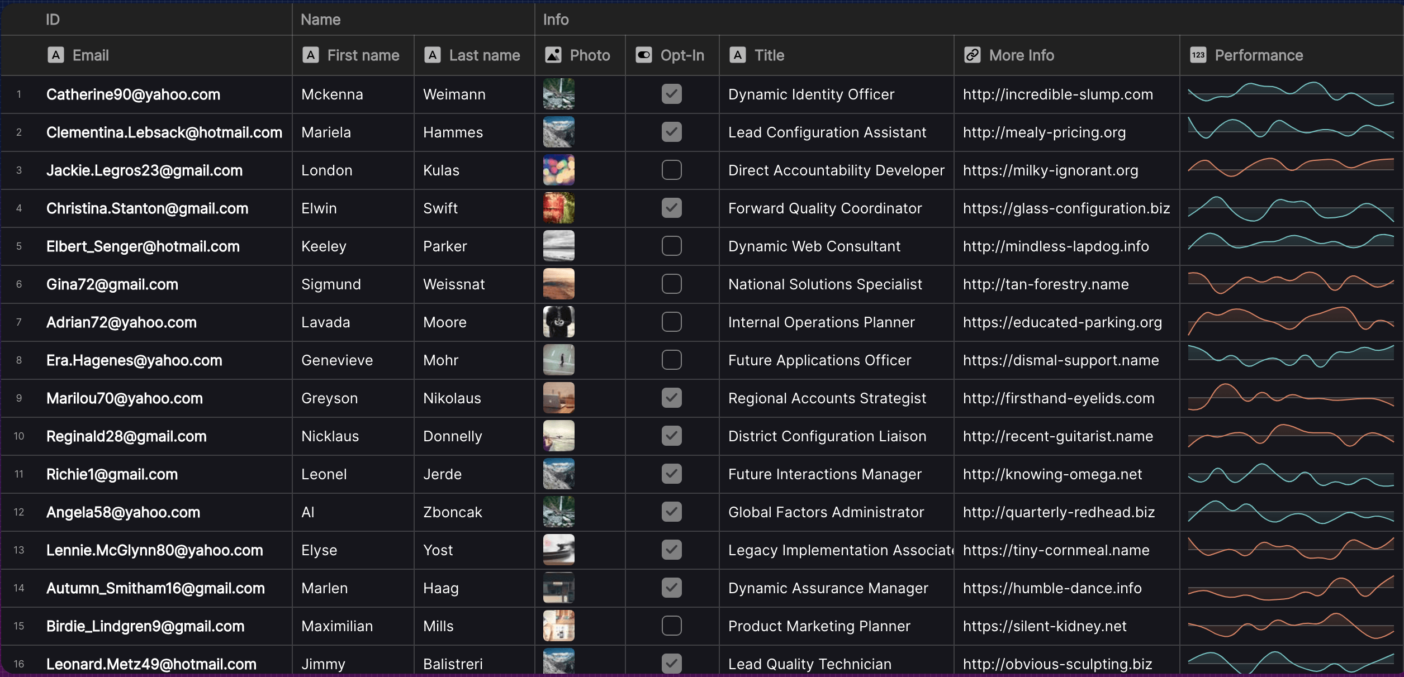Click the text type icon in the Email header
This screenshot has height=677, width=1404.
pos(55,55)
